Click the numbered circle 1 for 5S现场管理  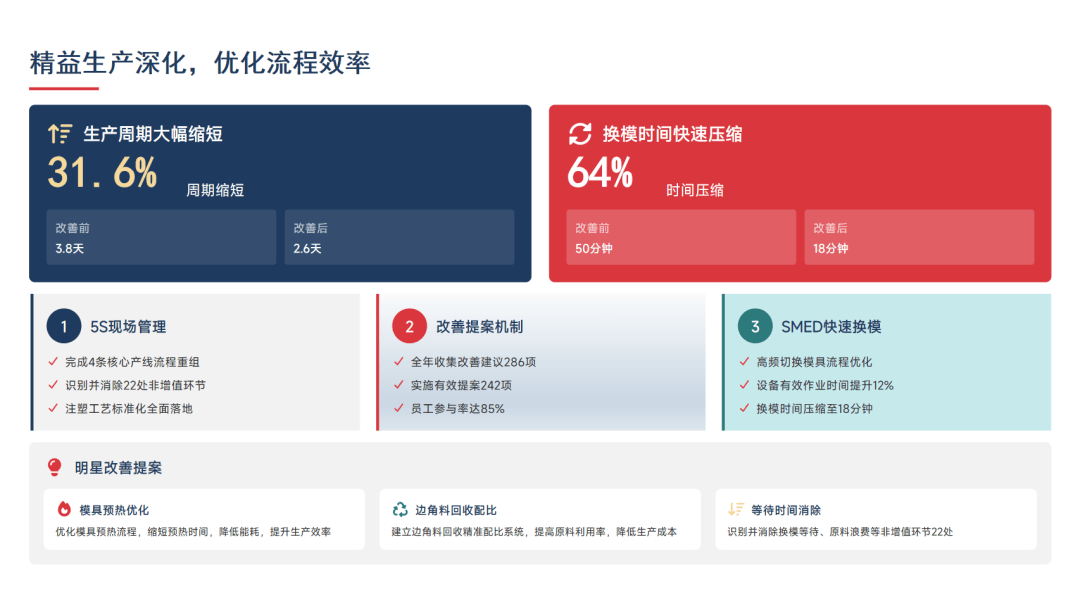(x=64, y=326)
